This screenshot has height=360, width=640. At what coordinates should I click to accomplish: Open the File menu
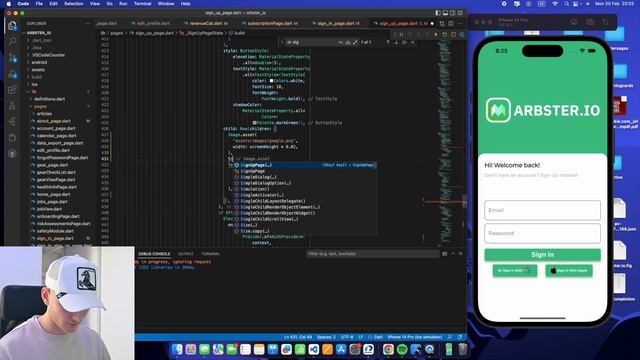(x=39, y=4)
